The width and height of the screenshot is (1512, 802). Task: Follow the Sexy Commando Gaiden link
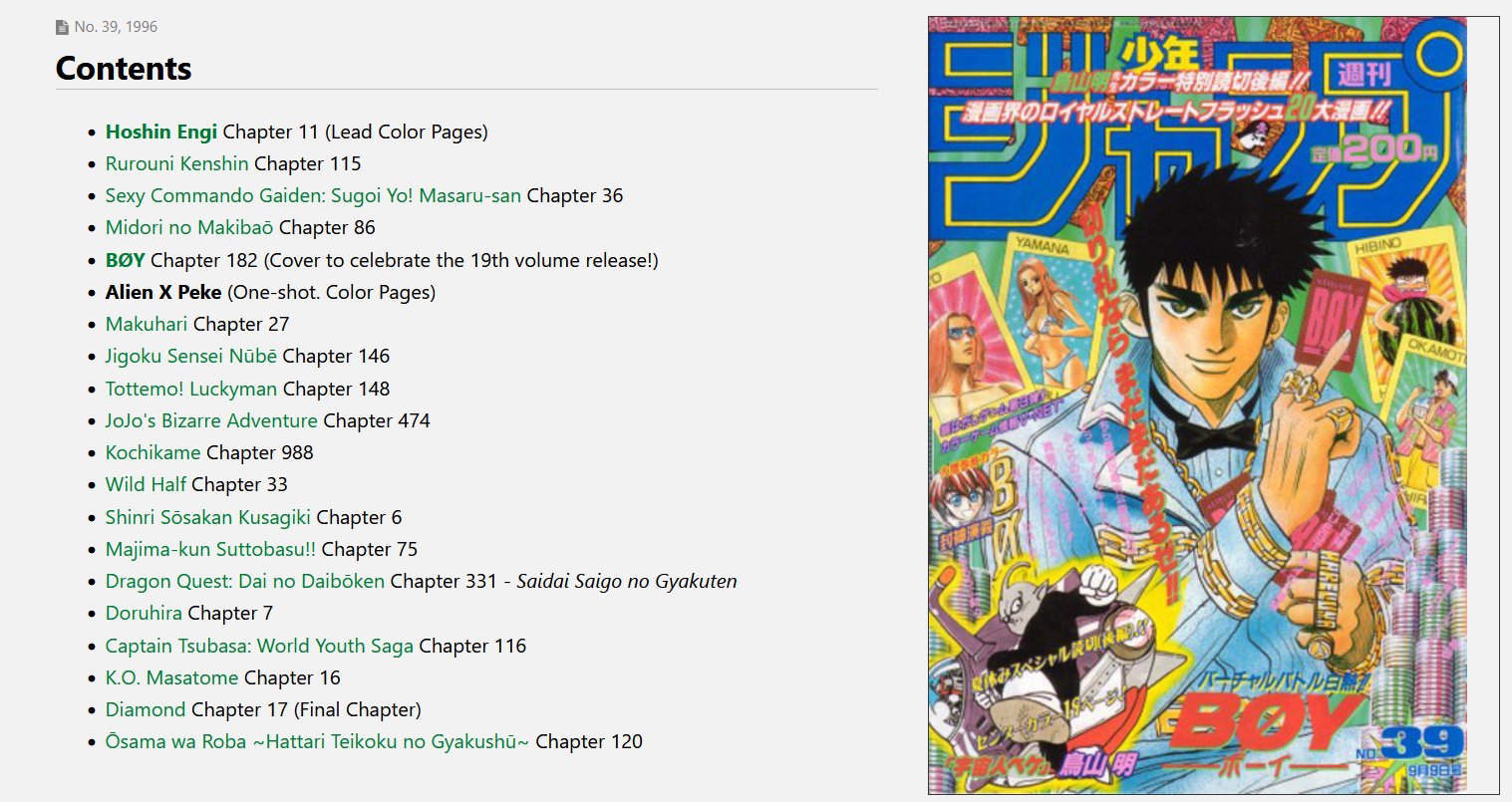[313, 195]
